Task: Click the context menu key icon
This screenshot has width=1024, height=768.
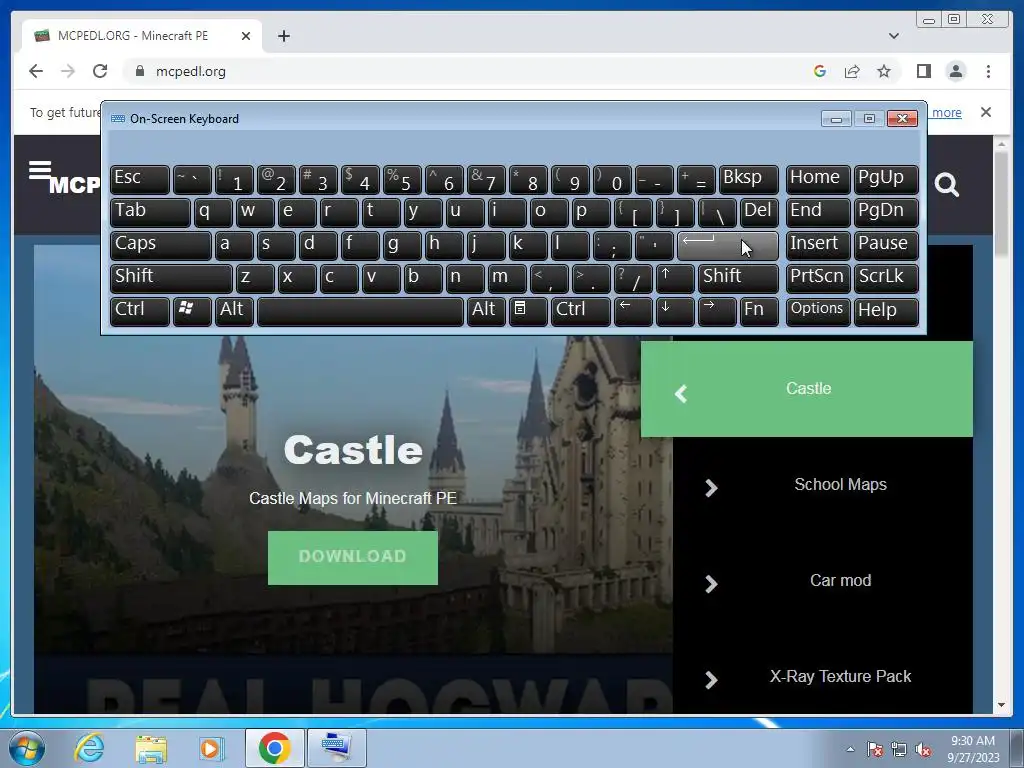Action: pyautogui.click(x=528, y=311)
